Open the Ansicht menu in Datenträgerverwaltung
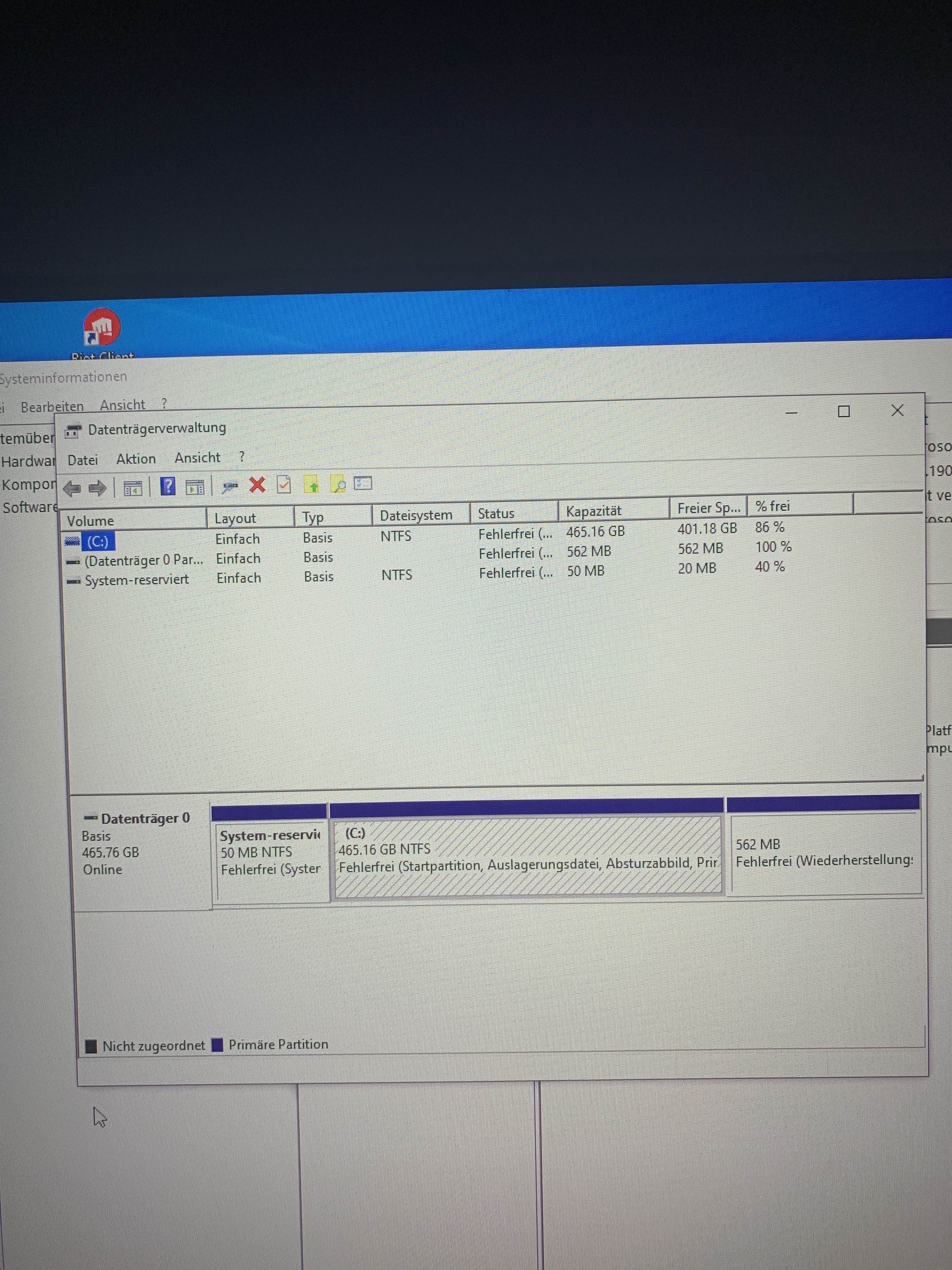Image resolution: width=952 pixels, height=1270 pixels. tap(197, 458)
